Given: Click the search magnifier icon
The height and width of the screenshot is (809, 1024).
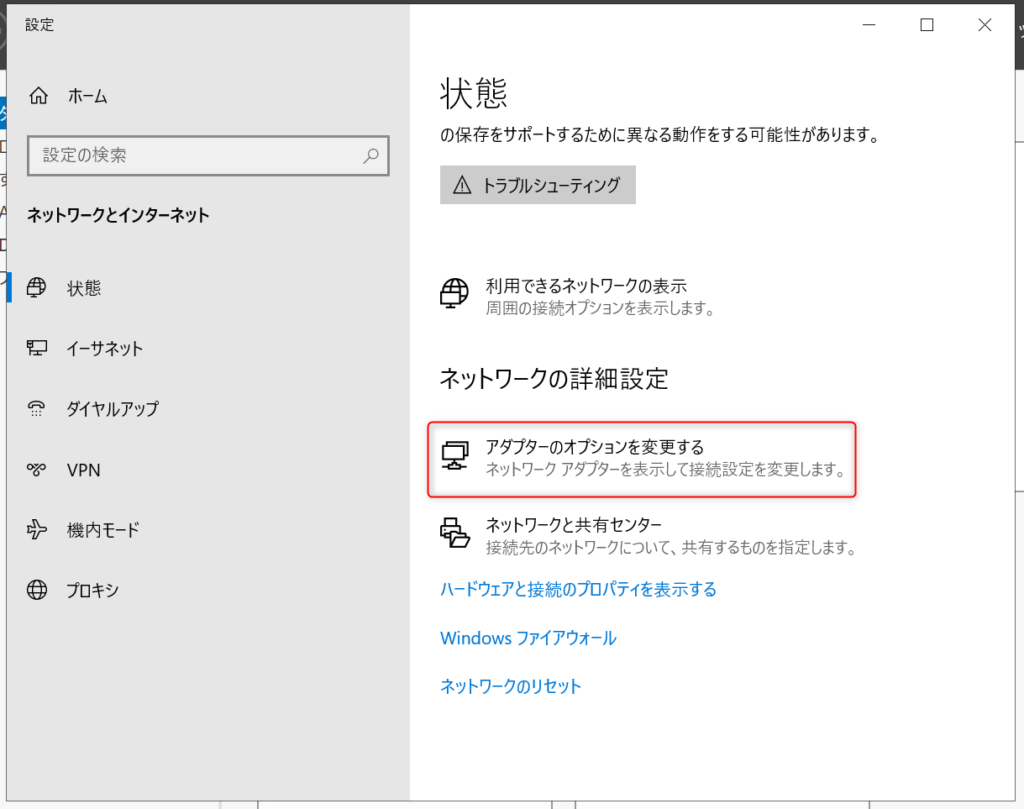Looking at the screenshot, I should (x=371, y=156).
